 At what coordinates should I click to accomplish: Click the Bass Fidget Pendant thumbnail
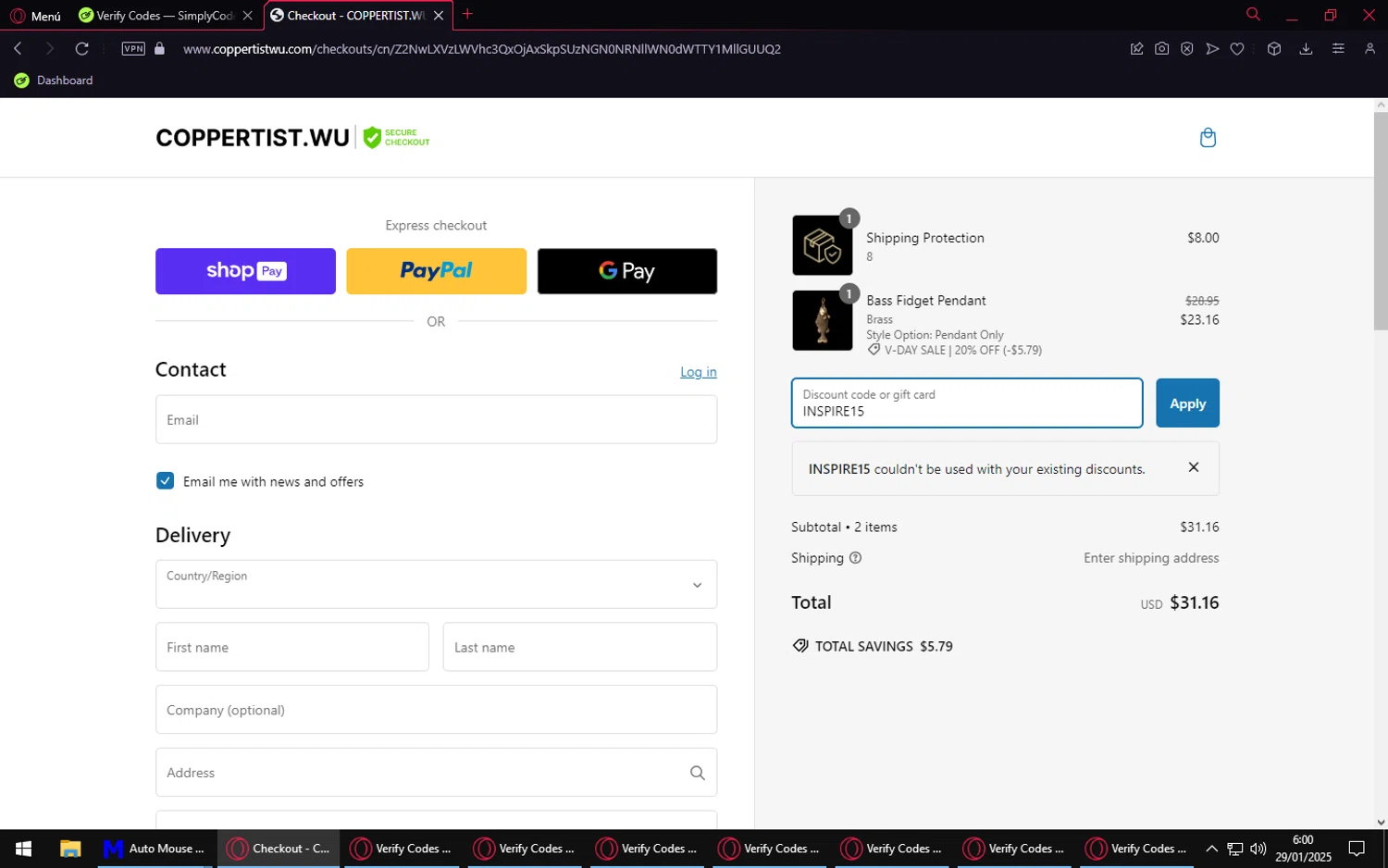point(822,320)
